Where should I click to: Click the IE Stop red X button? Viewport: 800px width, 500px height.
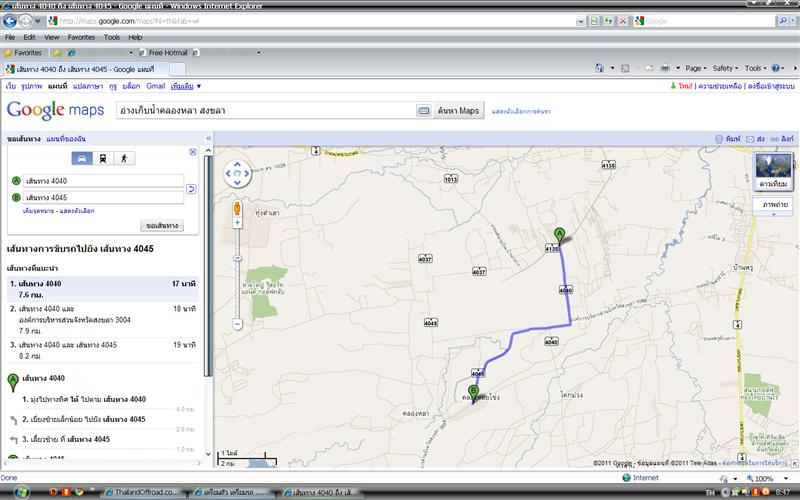622,21
